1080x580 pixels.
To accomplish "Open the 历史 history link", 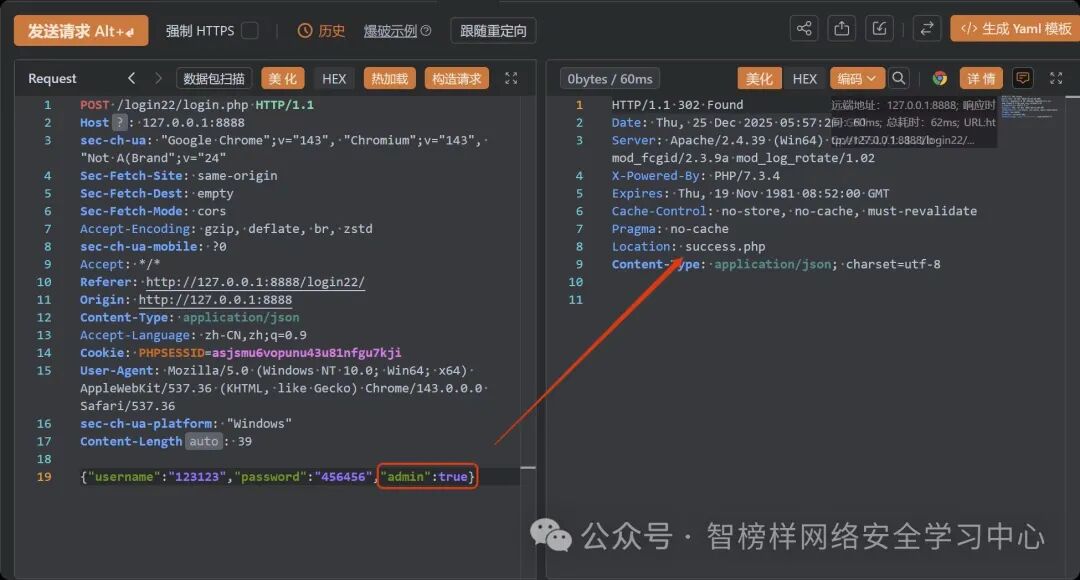I will (x=321, y=31).
